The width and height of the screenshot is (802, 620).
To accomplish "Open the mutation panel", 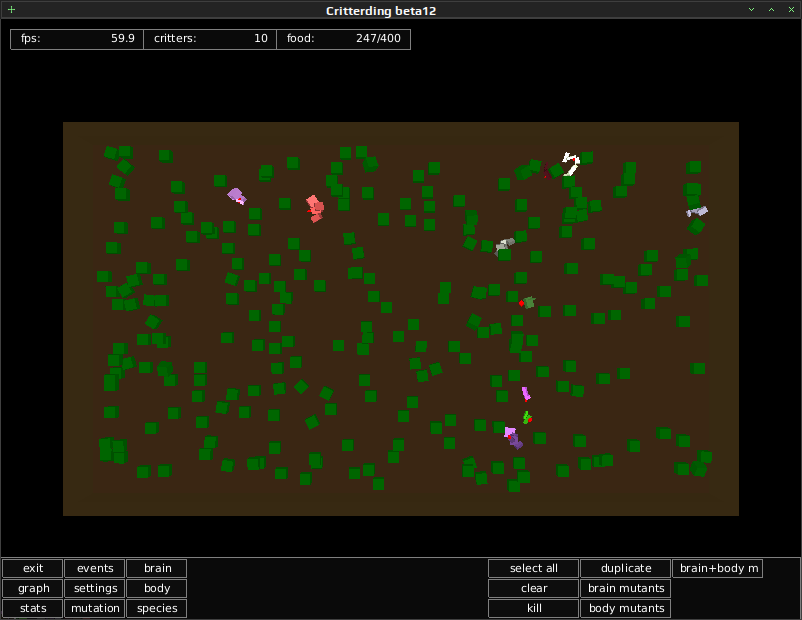I will pyautogui.click(x=95, y=608).
